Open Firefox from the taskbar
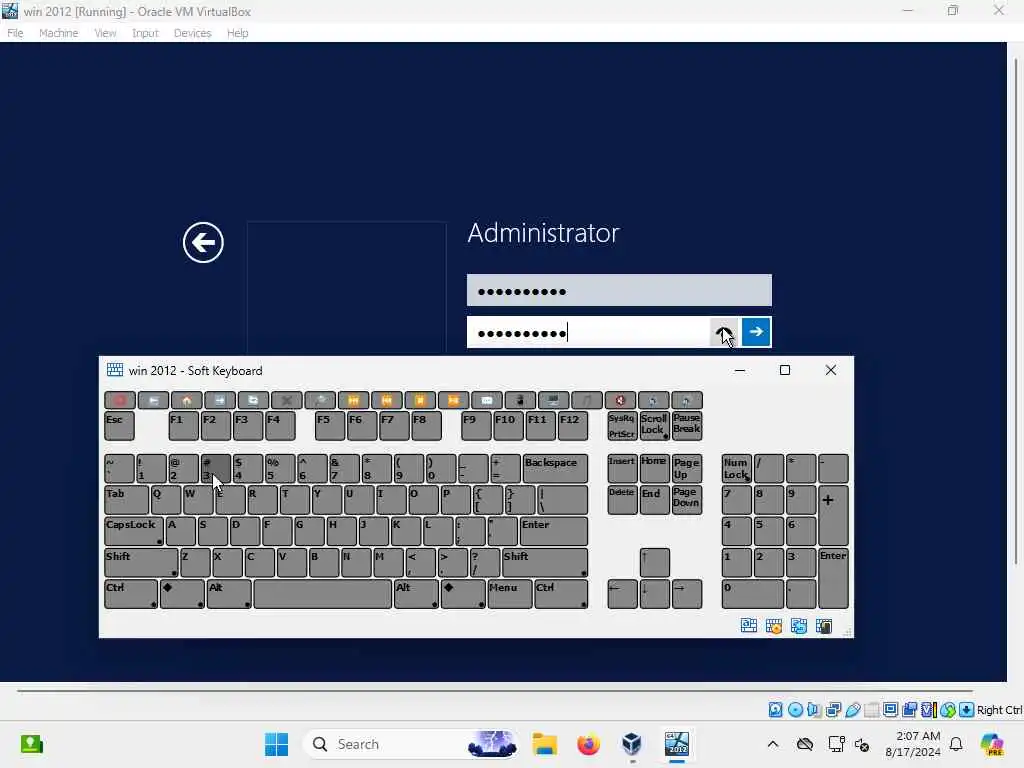This screenshot has height=768, width=1024. 588,744
